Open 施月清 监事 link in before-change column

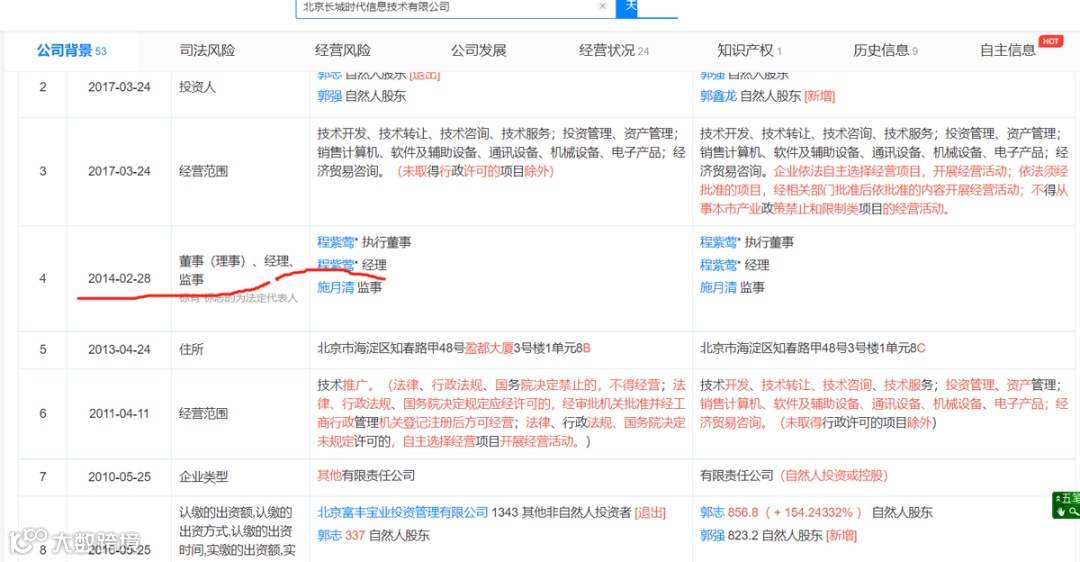(x=335, y=287)
